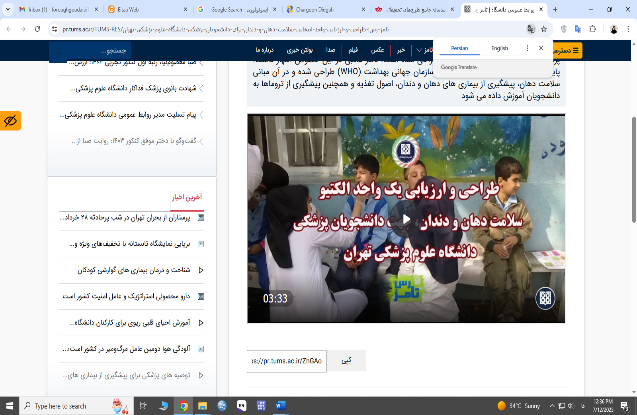Open the weather widget showing Sunny
637x415 pixels.
point(519,406)
